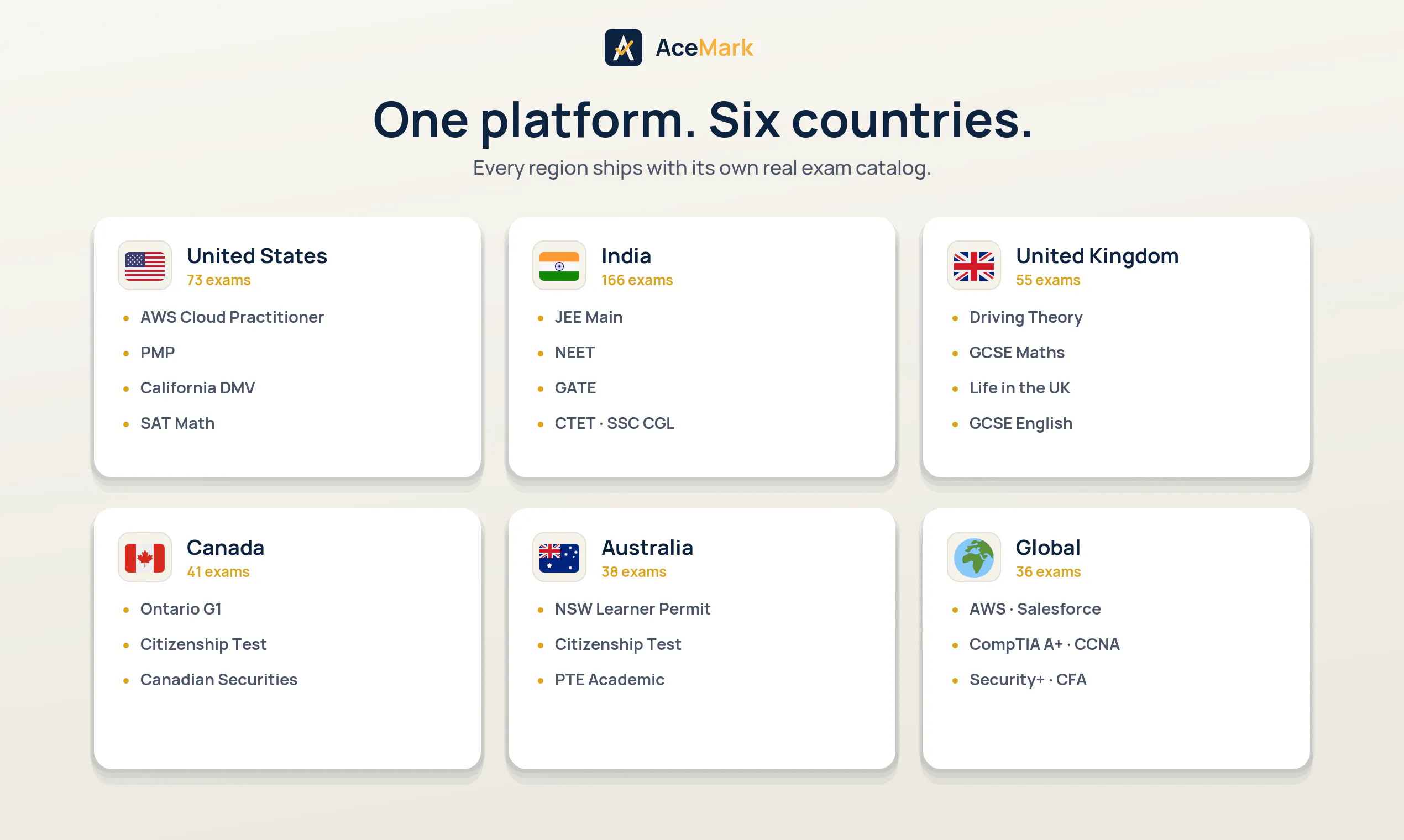Viewport: 1404px width, 840px height.
Task: Click the India flag icon
Action: (x=559, y=265)
